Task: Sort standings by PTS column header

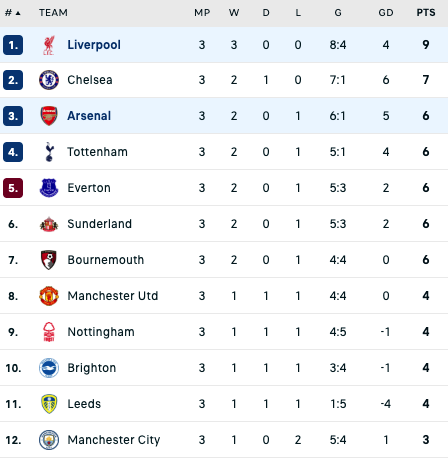Action: 426,13
